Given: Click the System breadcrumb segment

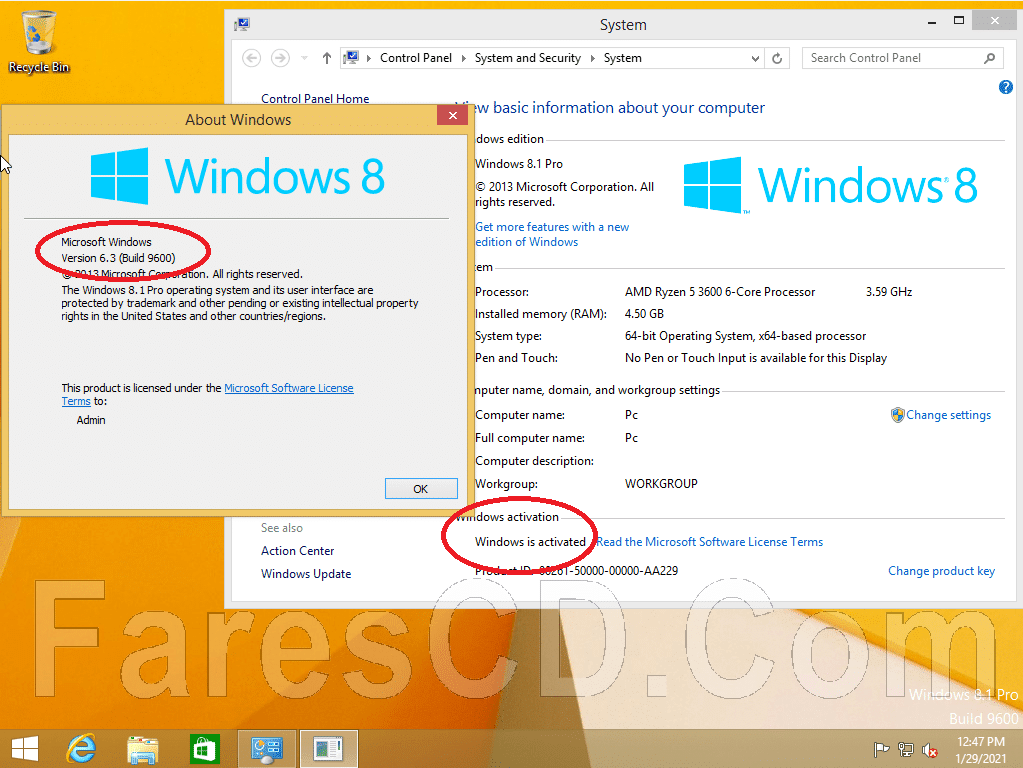Looking at the screenshot, I should (x=622, y=58).
